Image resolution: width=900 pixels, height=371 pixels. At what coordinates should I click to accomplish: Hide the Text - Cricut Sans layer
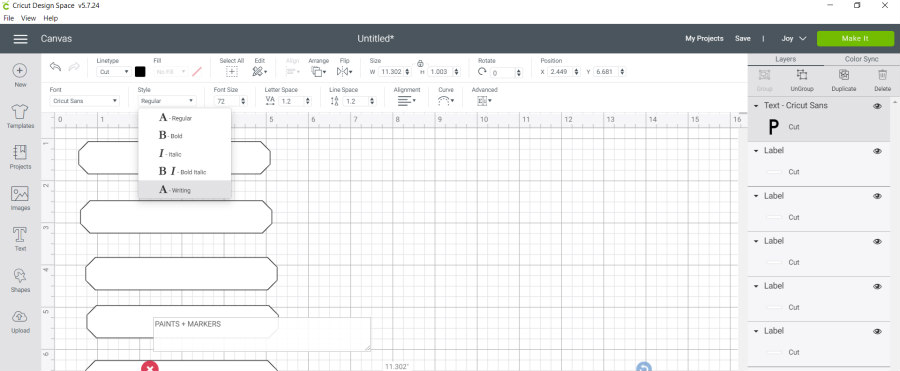[877, 106]
